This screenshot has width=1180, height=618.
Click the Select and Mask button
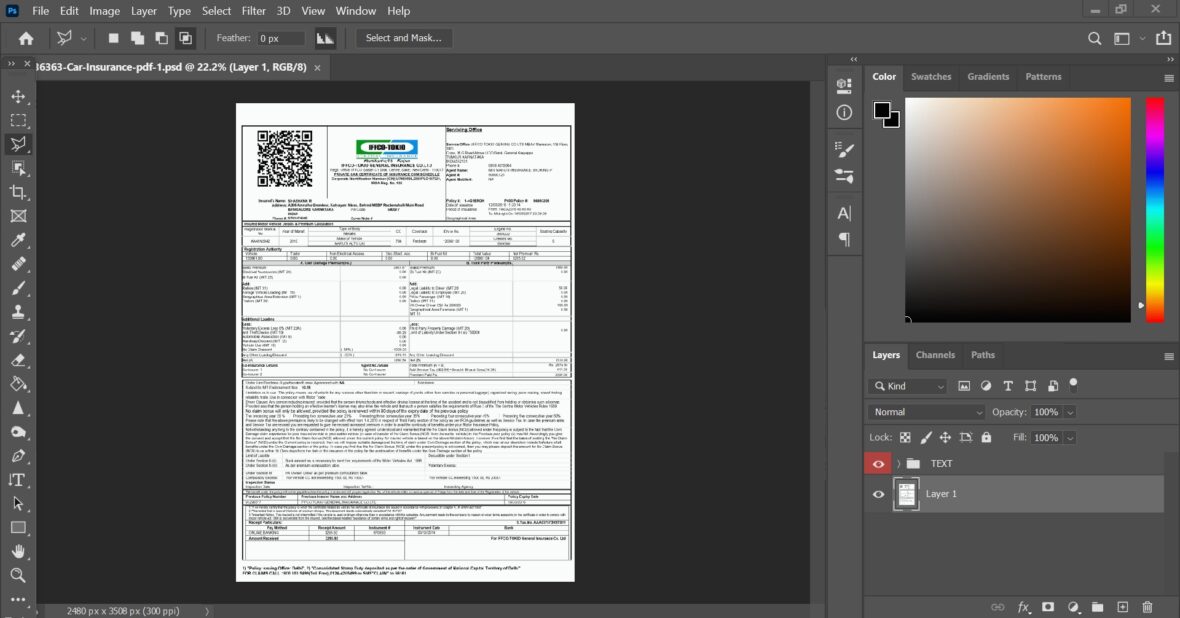404,38
